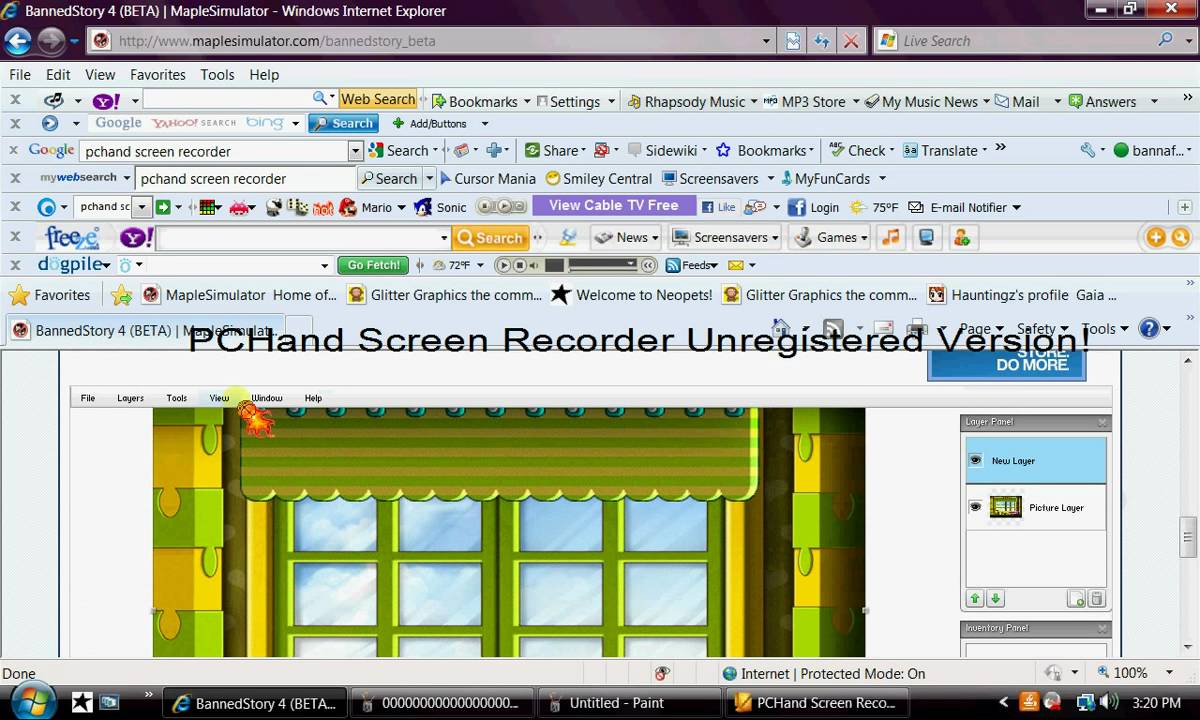This screenshot has width=1200, height=720.
Task: Expand the address bar history dropdown
Action: coord(767,41)
